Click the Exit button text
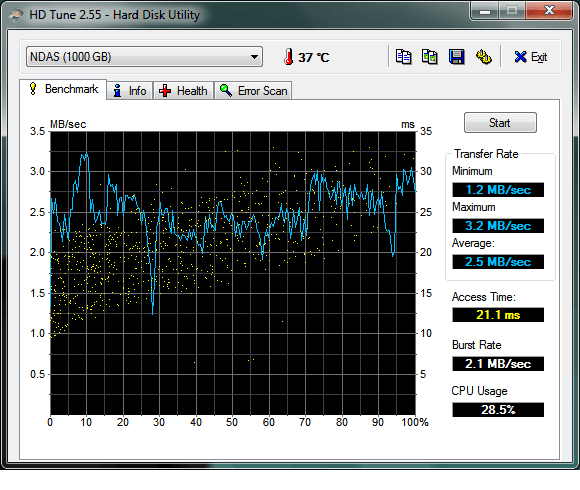The height and width of the screenshot is (490, 580). tap(539, 57)
